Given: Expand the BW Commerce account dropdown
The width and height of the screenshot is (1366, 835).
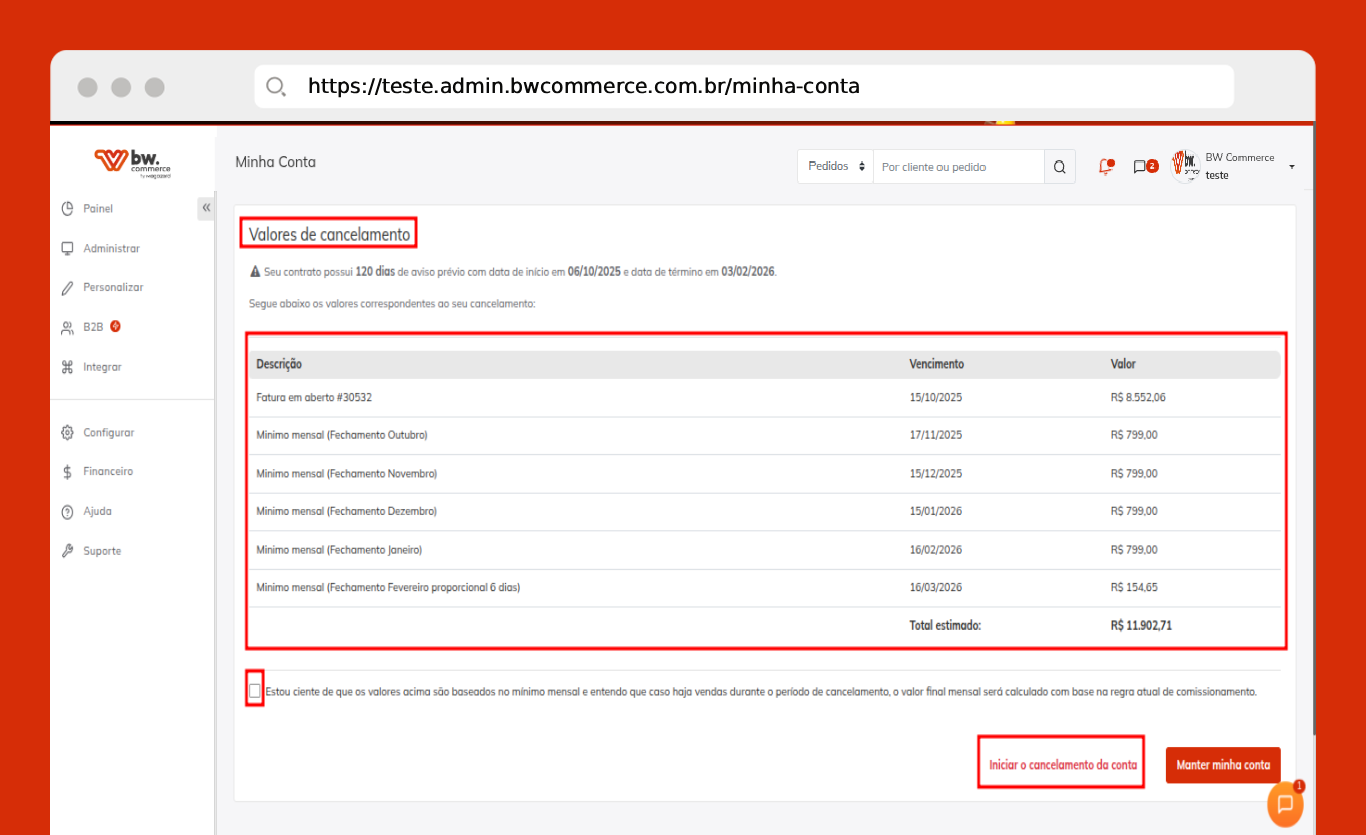Looking at the screenshot, I should pyautogui.click(x=1291, y=167).
